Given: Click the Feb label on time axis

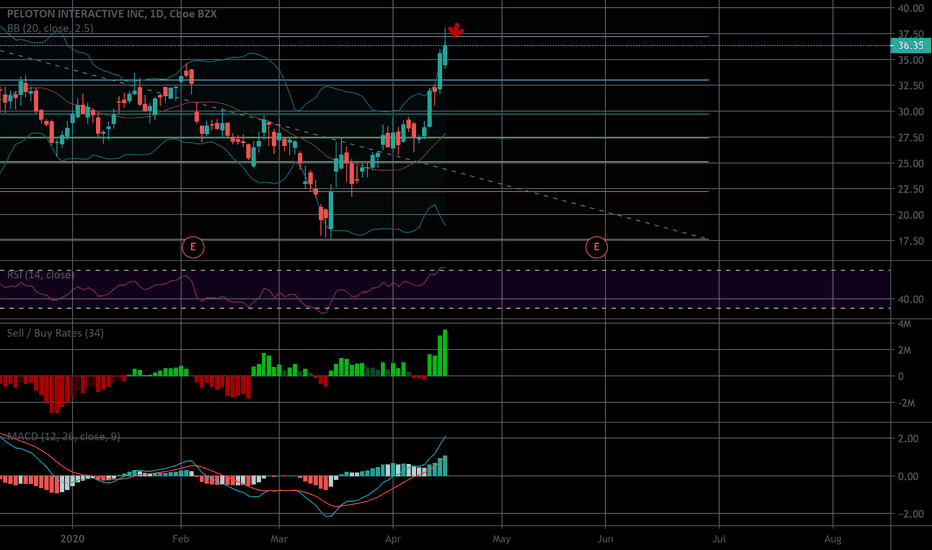Looking at the screenshot, I should click(181, 539).
